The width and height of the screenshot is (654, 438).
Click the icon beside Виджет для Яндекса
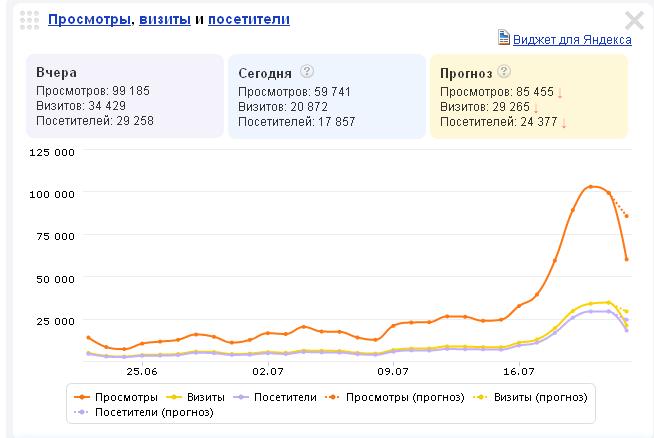(x=504, y=39)
